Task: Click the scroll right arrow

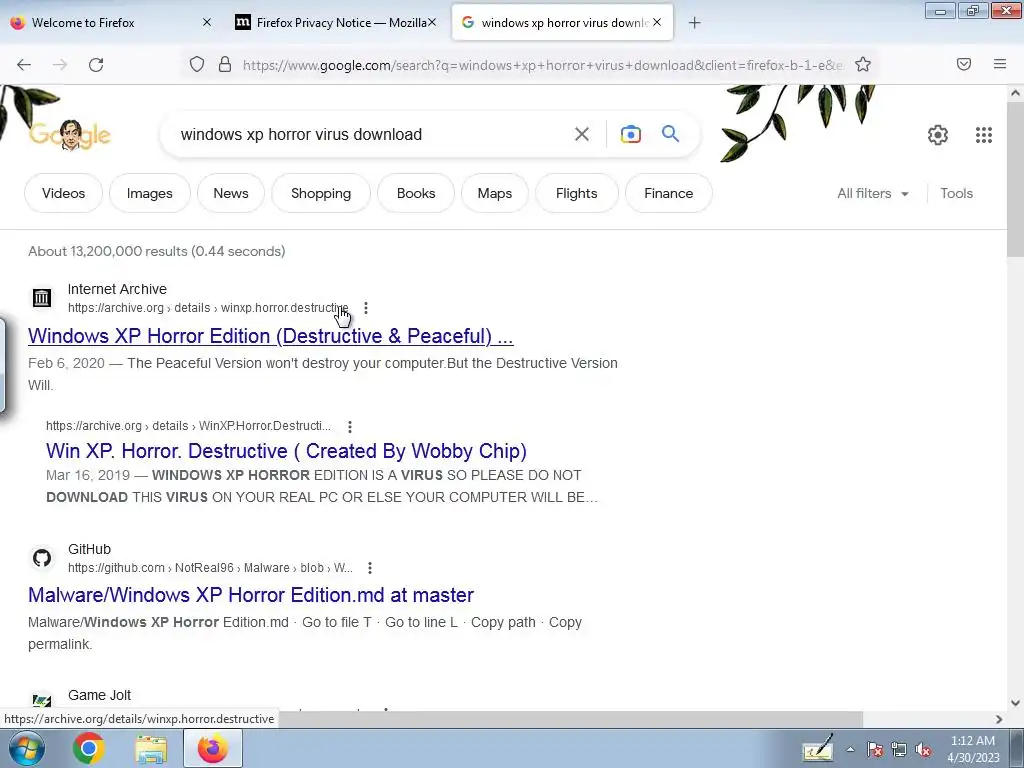Action: point(999,719)
